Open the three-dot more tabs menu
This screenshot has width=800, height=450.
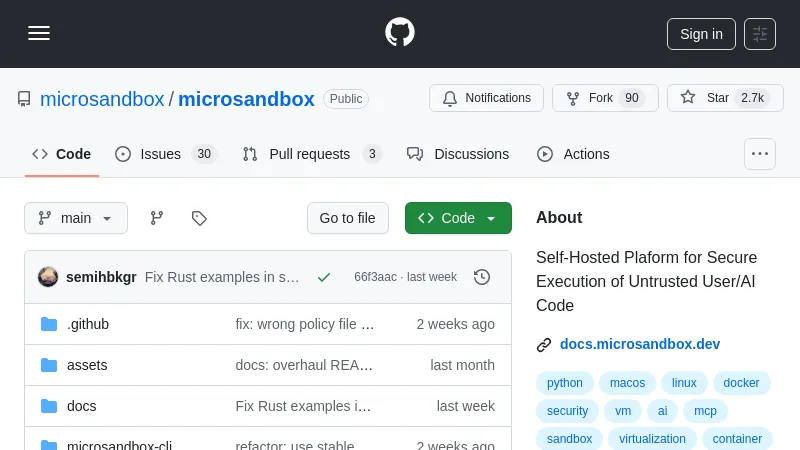(x=760, y=154)
